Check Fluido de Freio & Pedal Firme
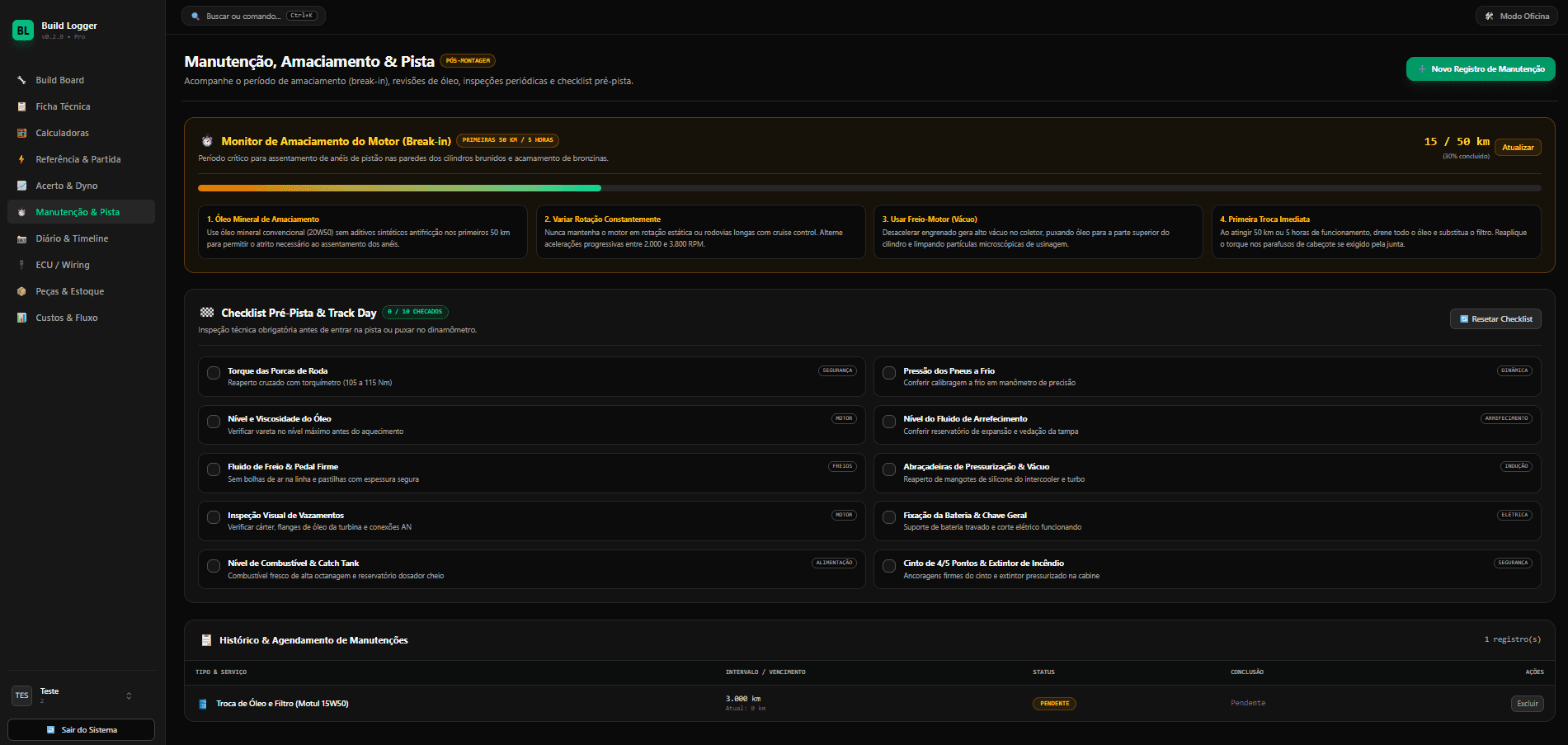The image size is (1568, 745). pyautogui.click(x=214, y=469)
